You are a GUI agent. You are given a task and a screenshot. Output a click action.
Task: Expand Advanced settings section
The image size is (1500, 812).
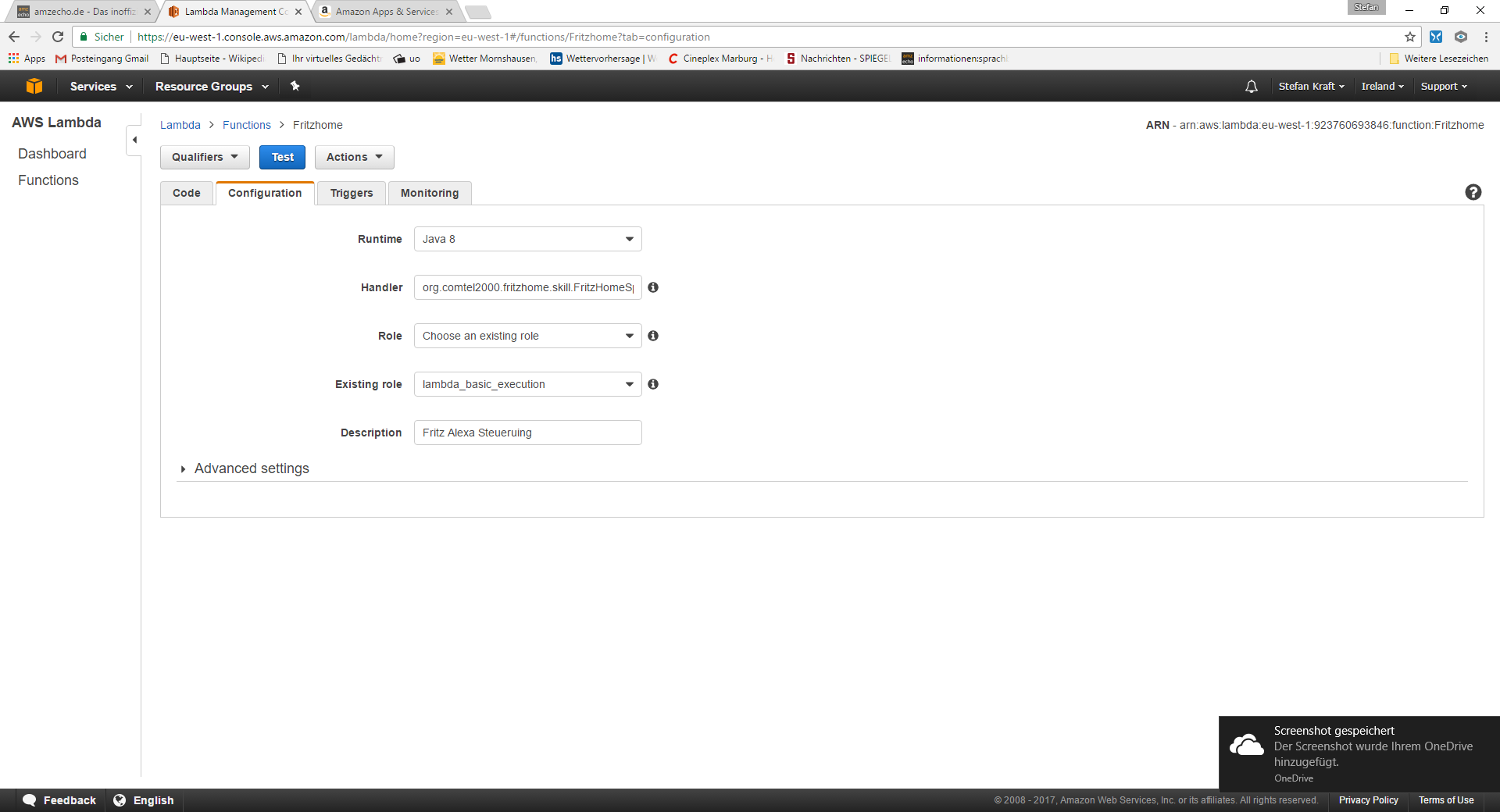[245, 468]
